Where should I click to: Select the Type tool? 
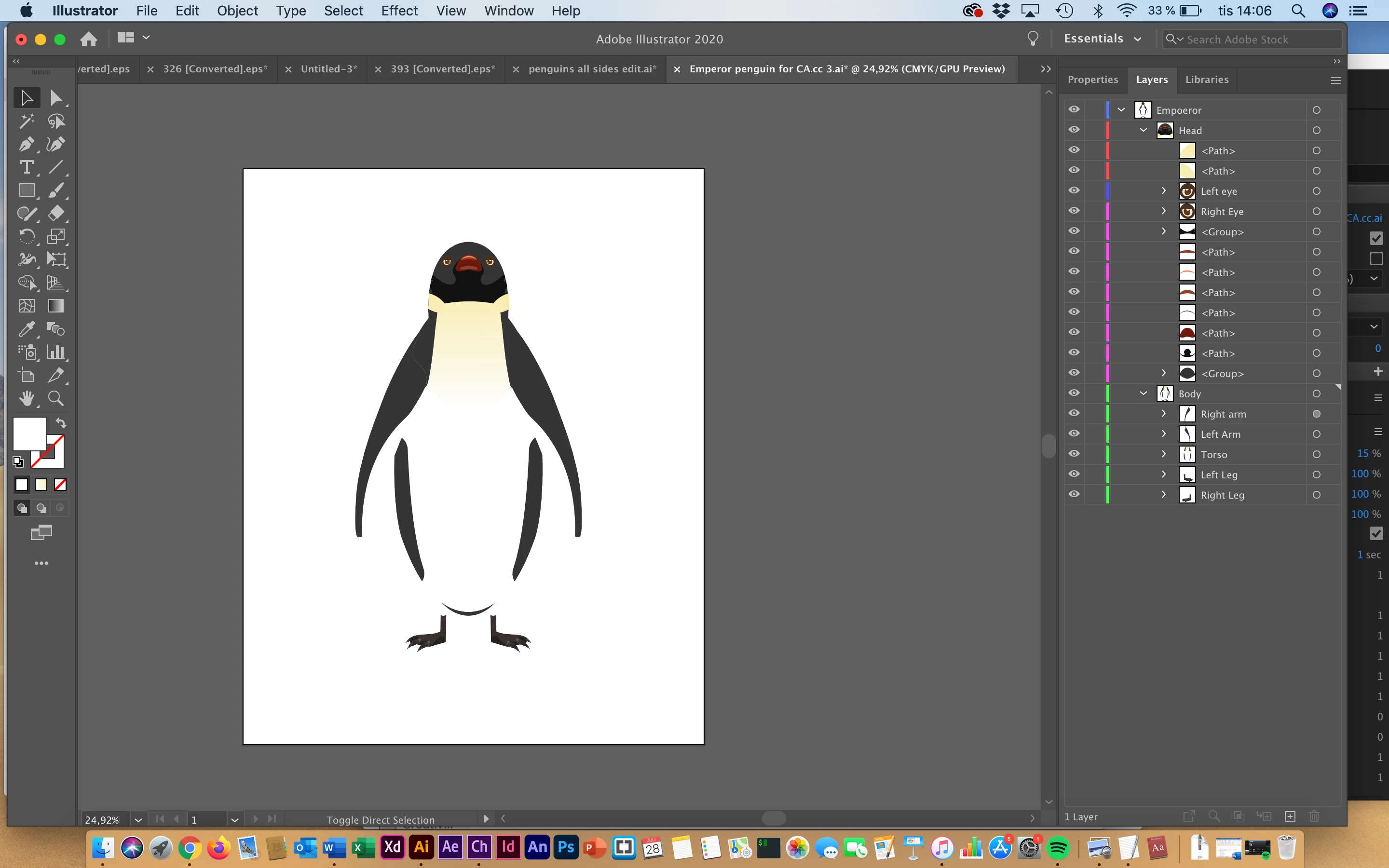coord(26,167)
